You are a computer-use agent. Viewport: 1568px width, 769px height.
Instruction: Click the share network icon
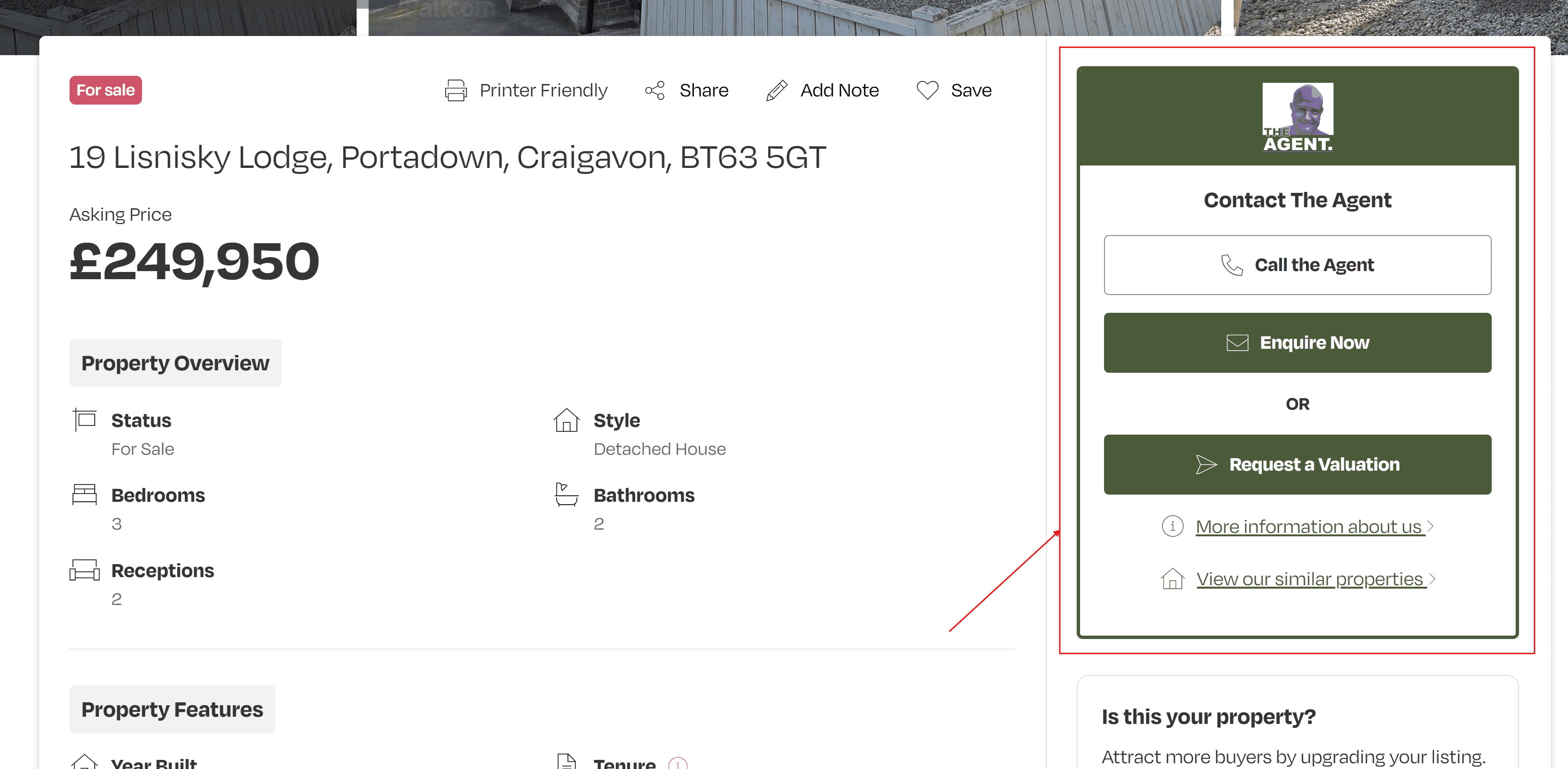[x=655, y=90]
